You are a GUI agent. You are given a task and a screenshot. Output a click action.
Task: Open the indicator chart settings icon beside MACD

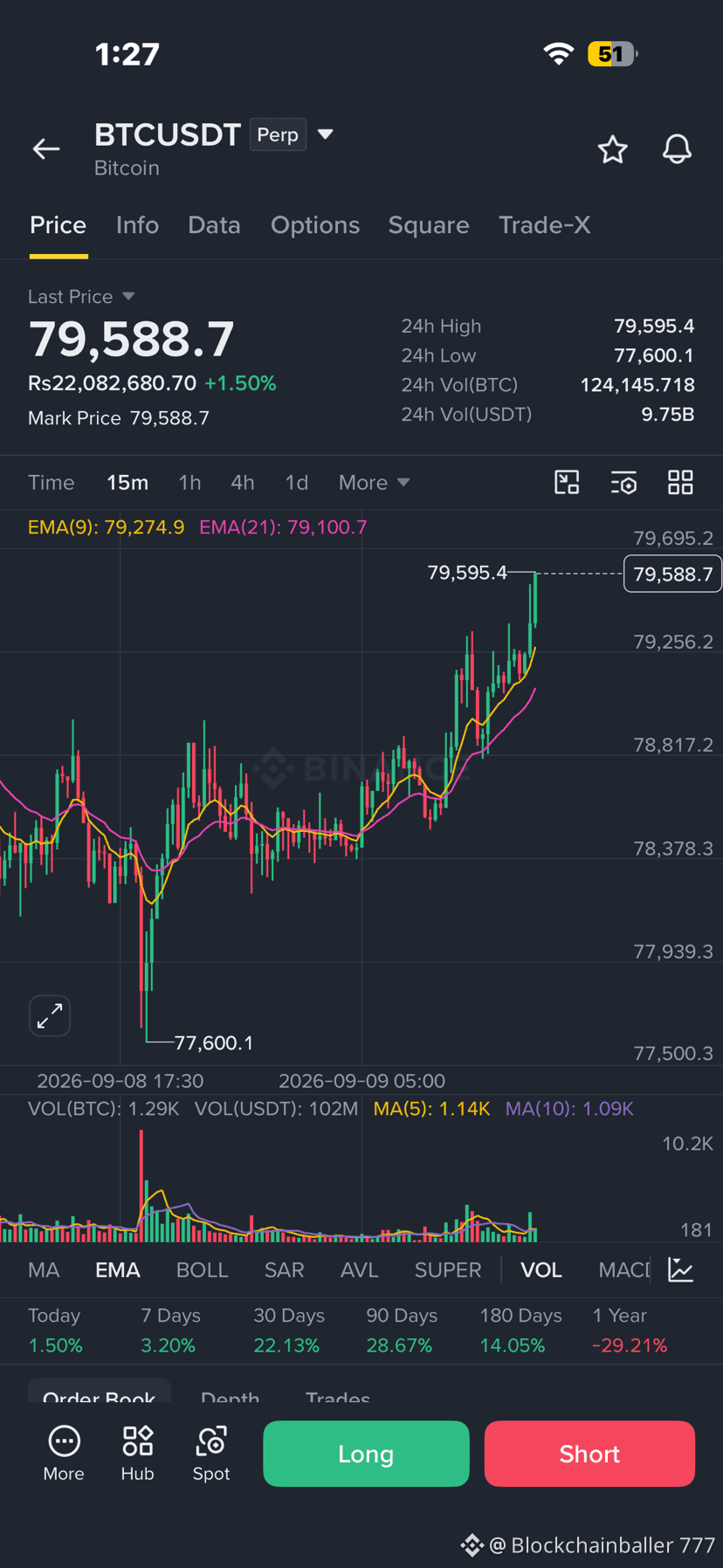coord(681,1269)
